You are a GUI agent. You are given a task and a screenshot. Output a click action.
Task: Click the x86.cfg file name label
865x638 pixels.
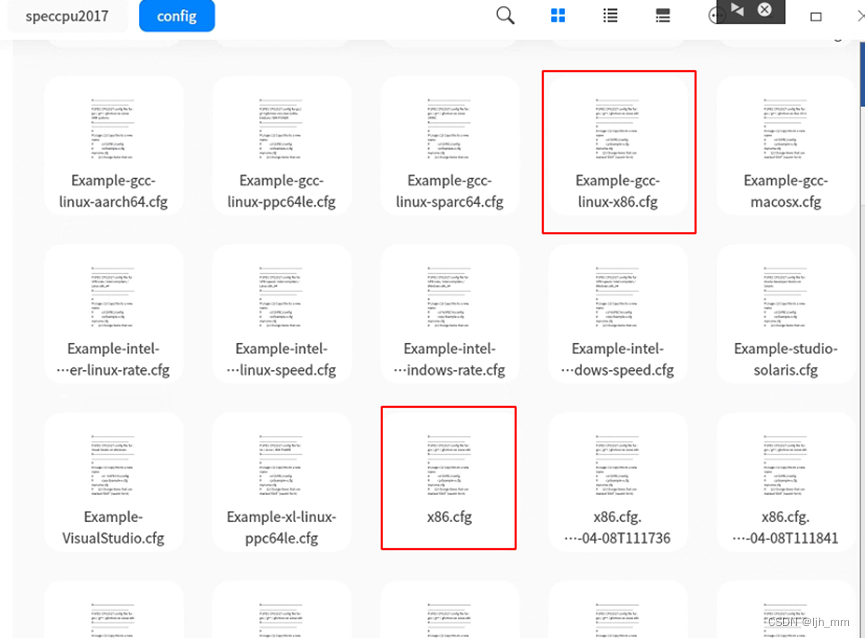tap(449, 517)
